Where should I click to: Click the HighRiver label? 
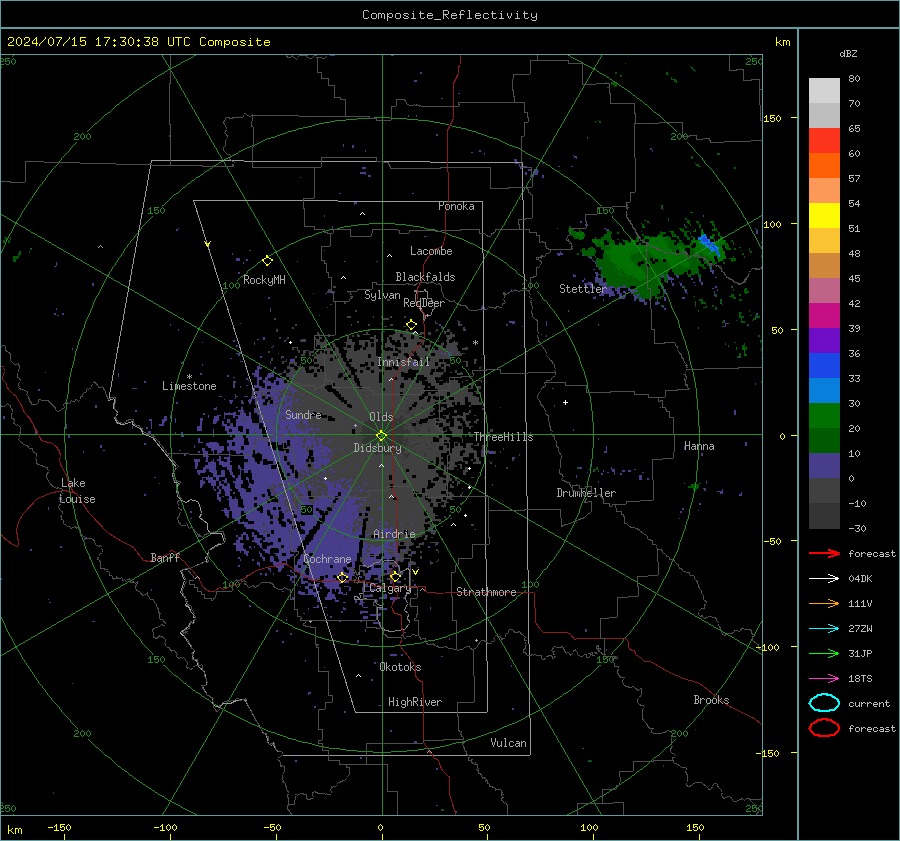click(x=415, y=702)
